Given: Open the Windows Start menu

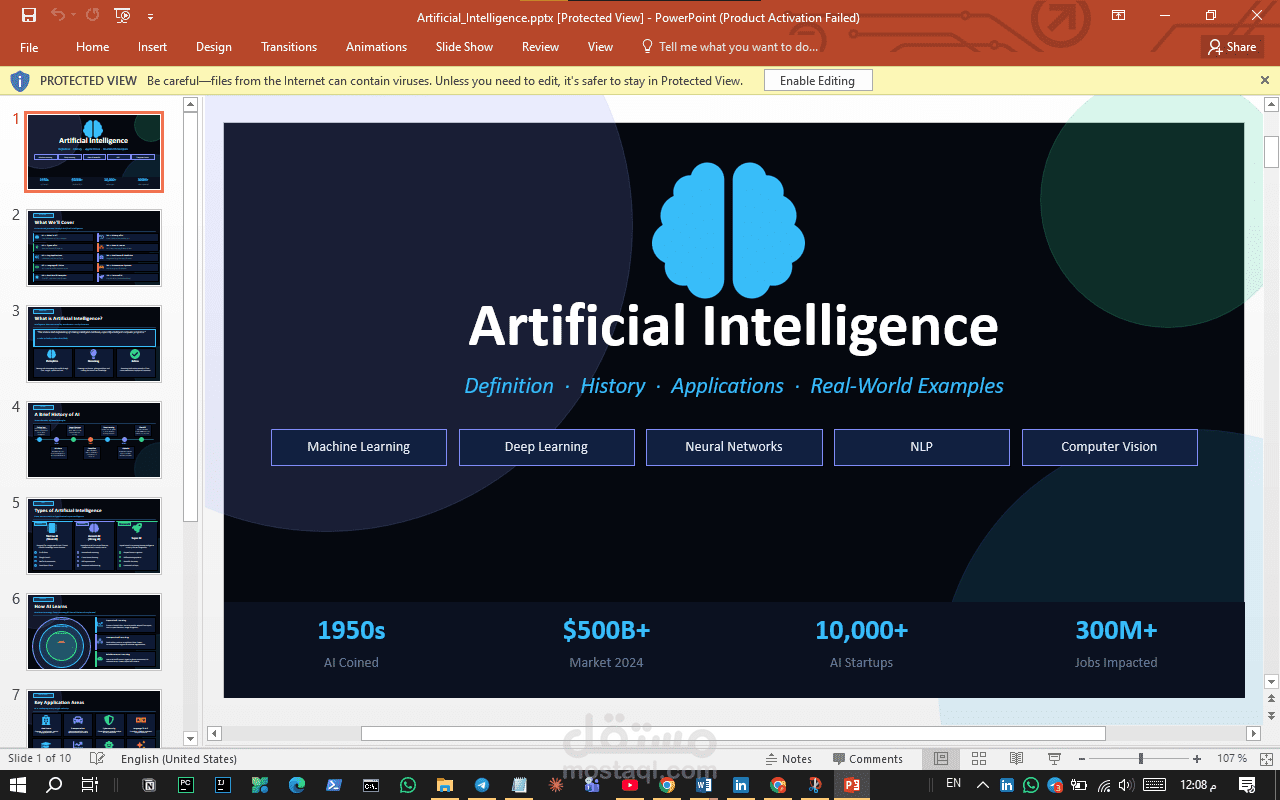Looking at the screenshot, I should (x=19, y=785).
